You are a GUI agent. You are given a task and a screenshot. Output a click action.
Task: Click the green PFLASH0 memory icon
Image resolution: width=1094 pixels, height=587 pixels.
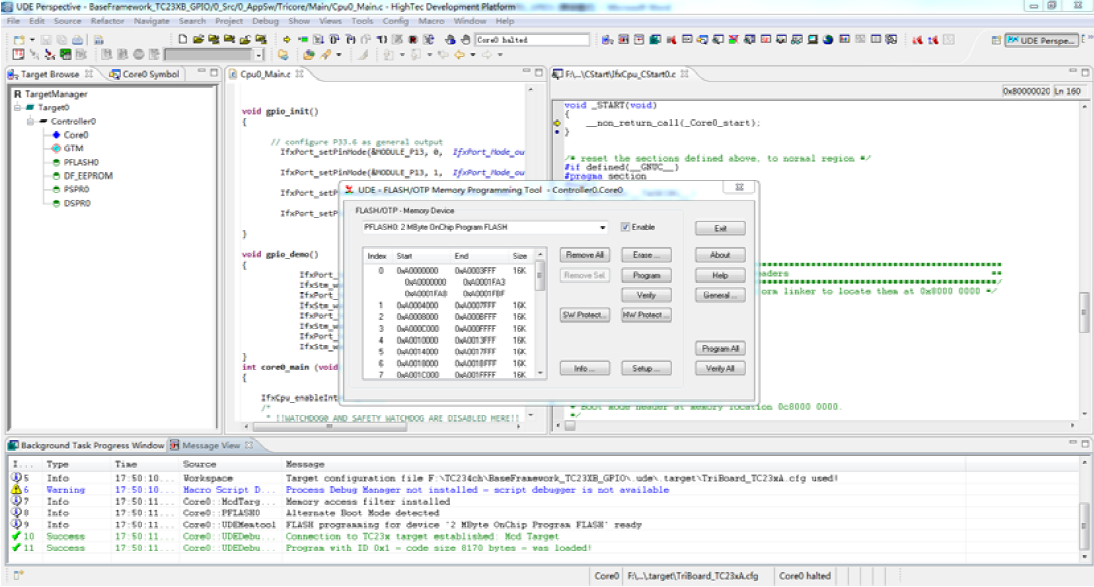(56, 162)
